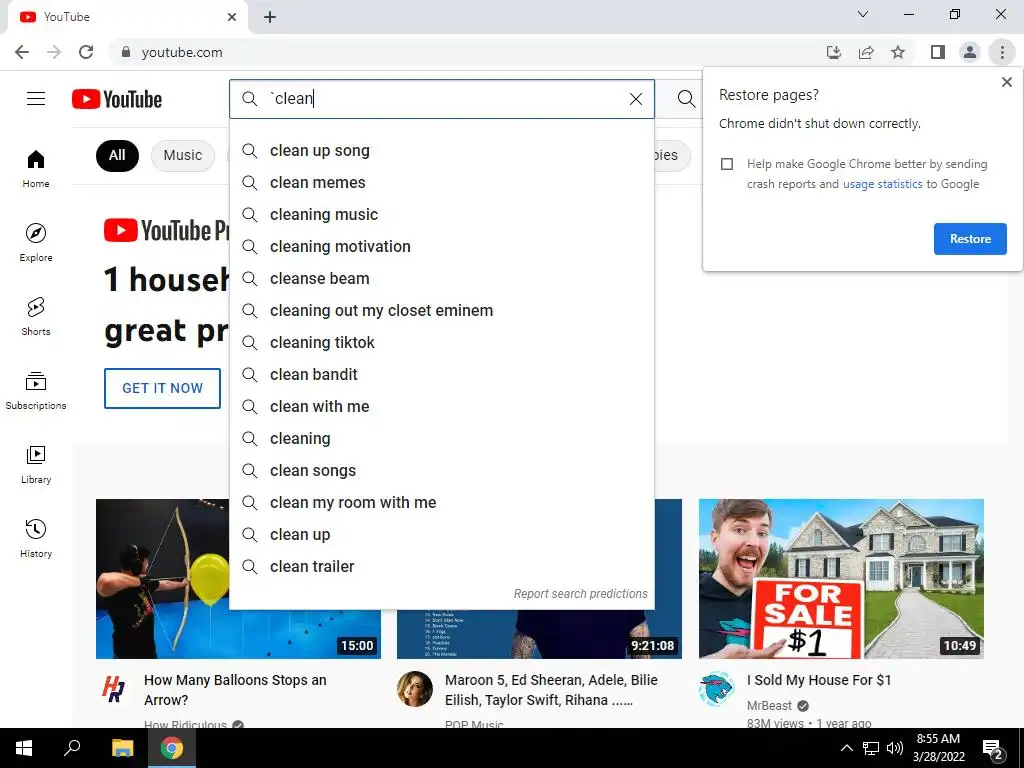Close the Restore pages popup
Screen dimensions: 1024x768
click(1006, 82)
